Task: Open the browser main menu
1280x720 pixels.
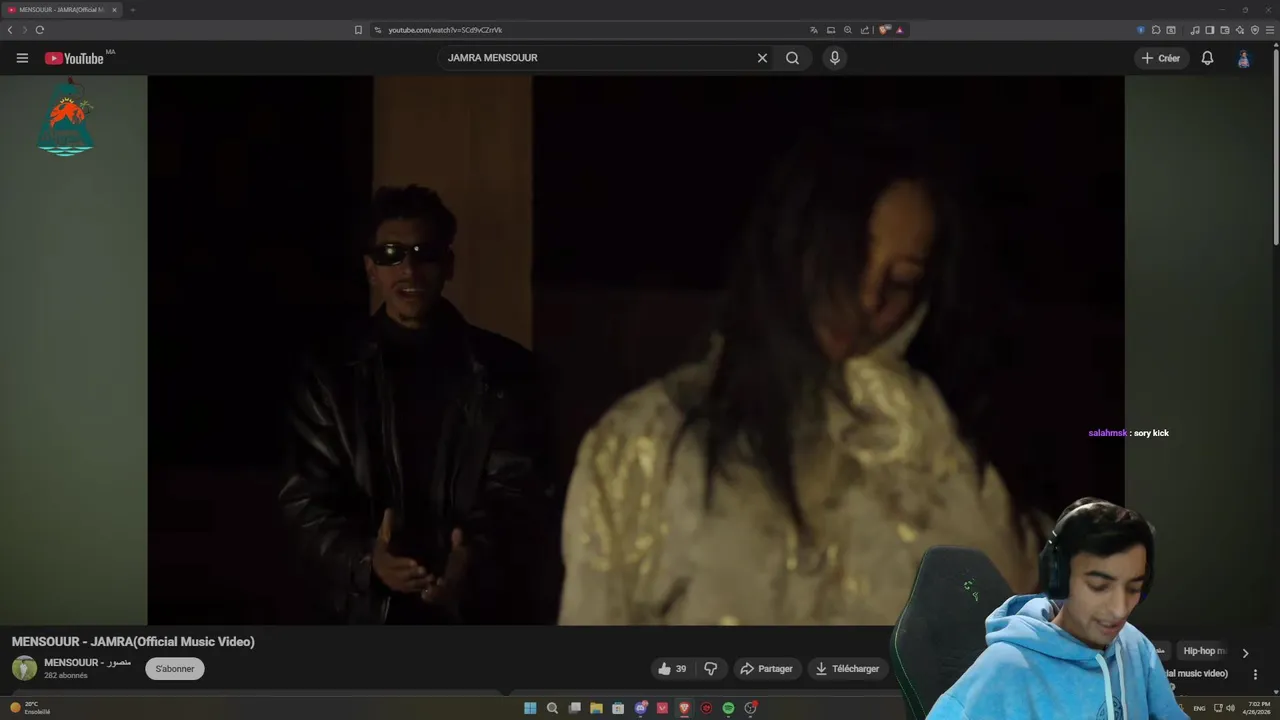Action: (1270, 30)
